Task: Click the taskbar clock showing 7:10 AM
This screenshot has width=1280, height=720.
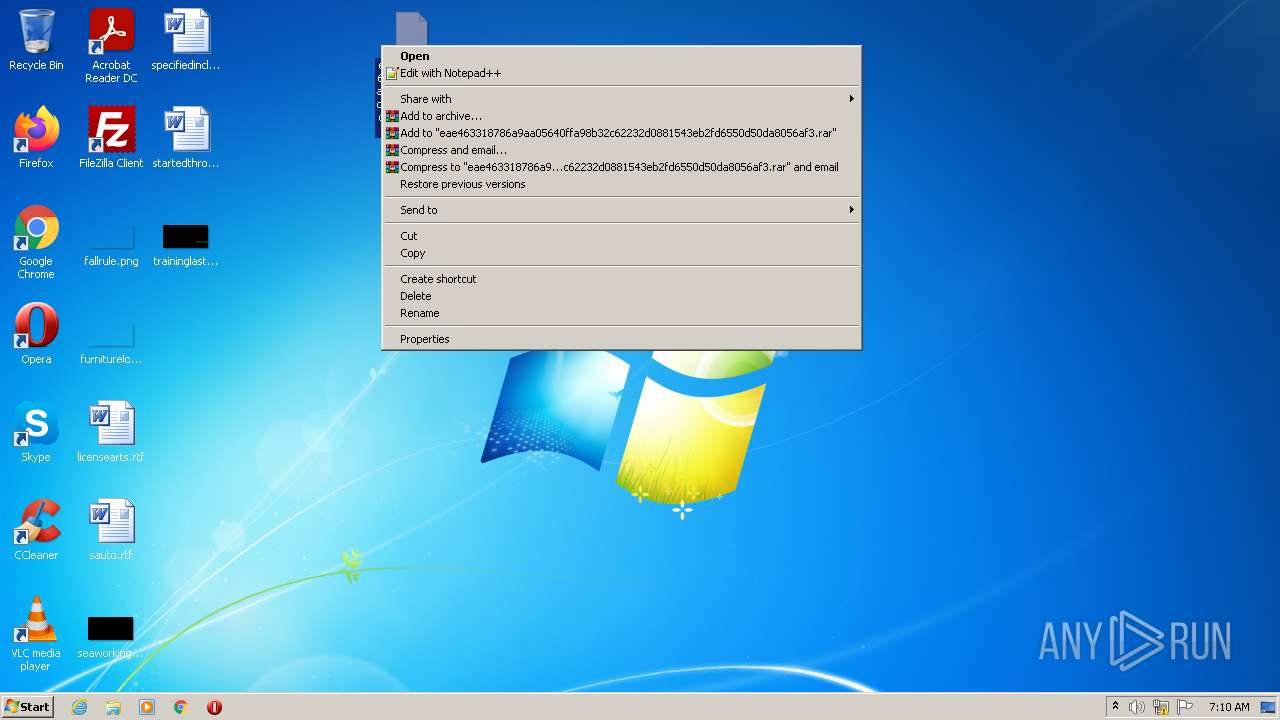Action: coord(1229,707)
